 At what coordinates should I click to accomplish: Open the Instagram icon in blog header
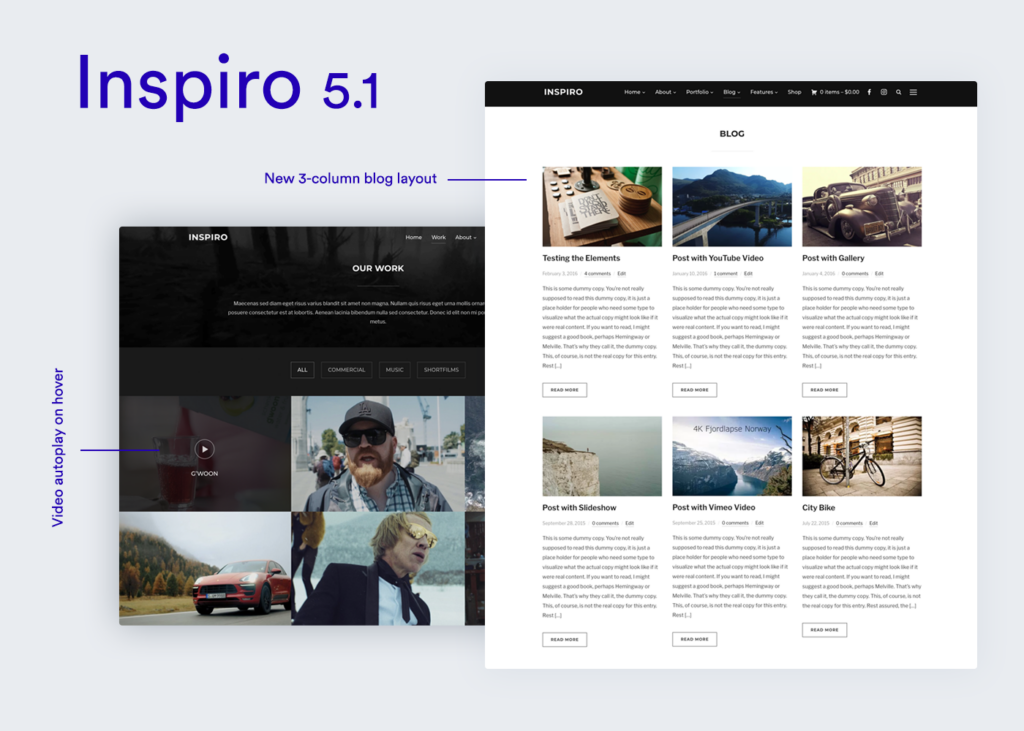tap(884, 92)
